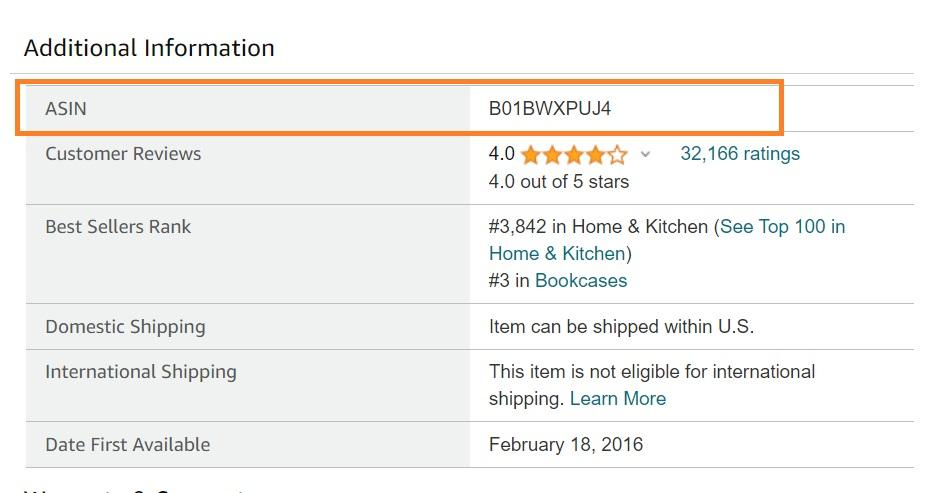This screenshot has height=493, width=935.
Task: Open See Top 100 in Home & Kitchen
Action: pyautogui.click(x=782, y=227)
